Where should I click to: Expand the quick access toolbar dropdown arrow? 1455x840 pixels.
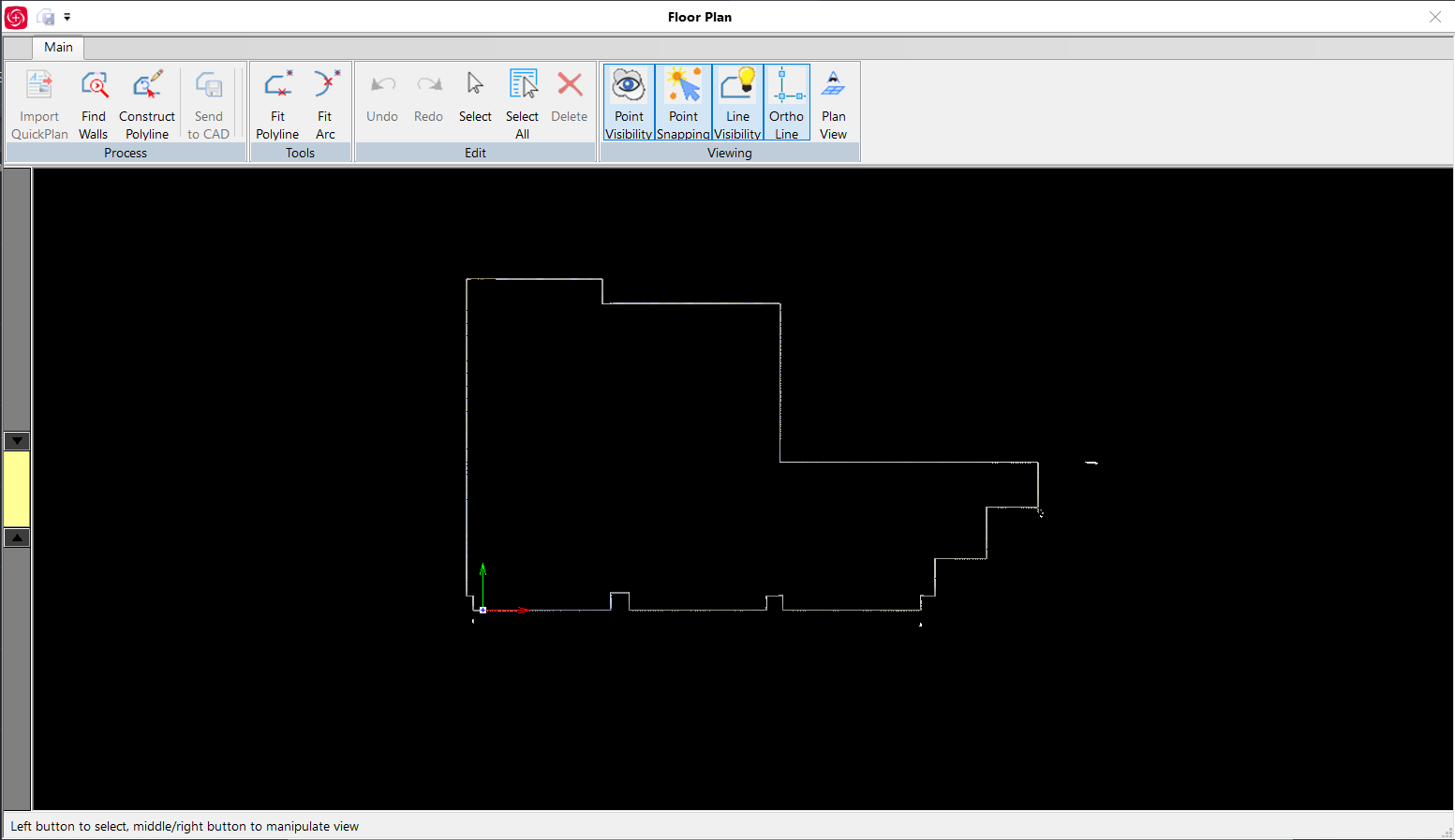[x=67, y=17]
